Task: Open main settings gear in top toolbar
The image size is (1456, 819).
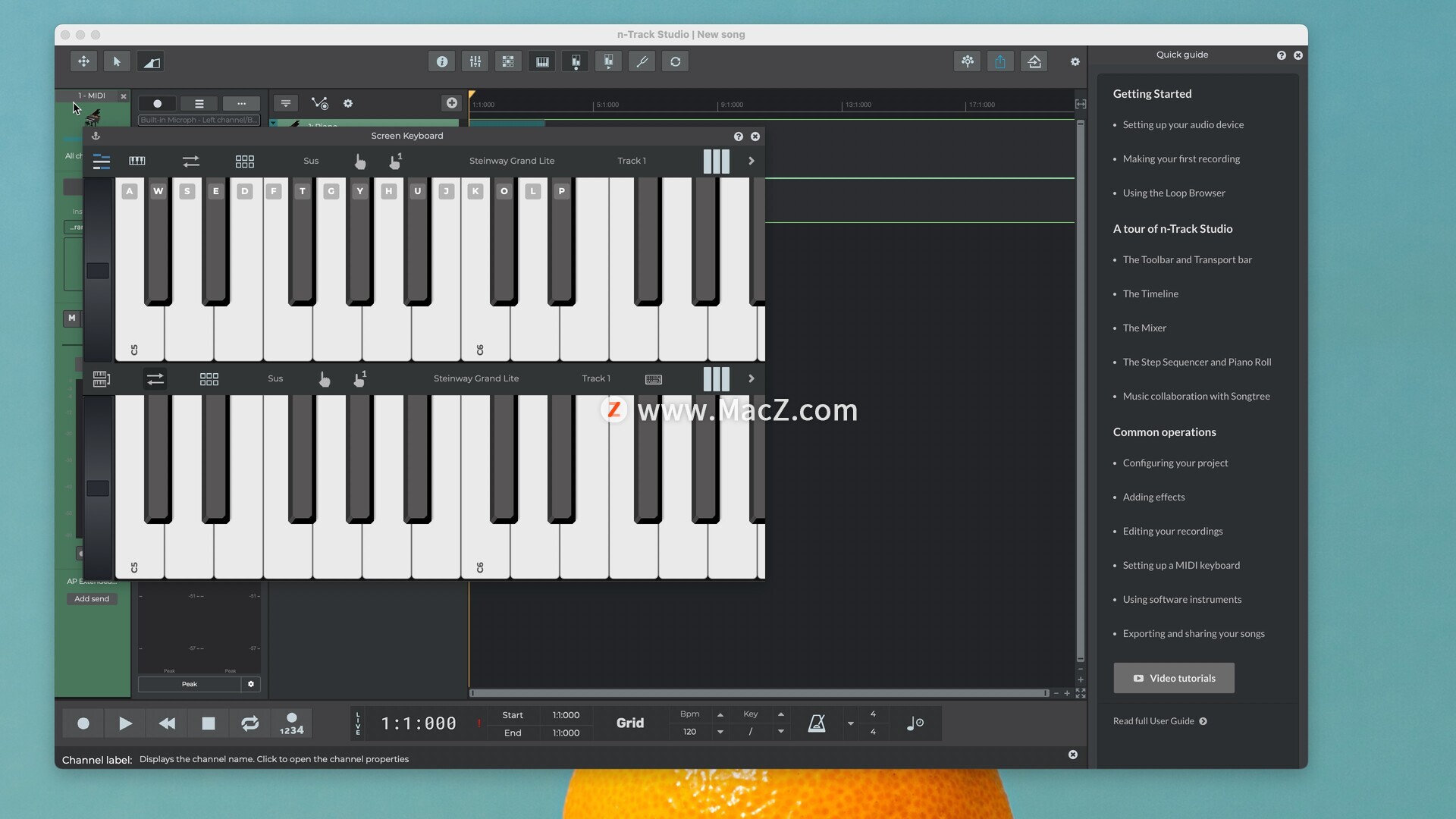Action: point(1075,61)
